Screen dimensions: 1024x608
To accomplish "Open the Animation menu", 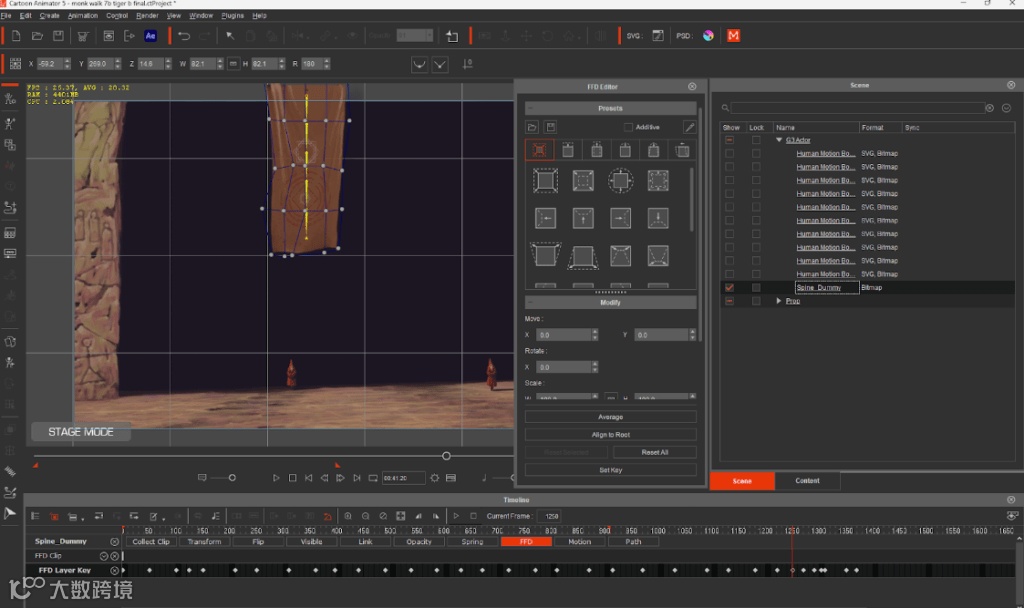I will tap(83, 16).
